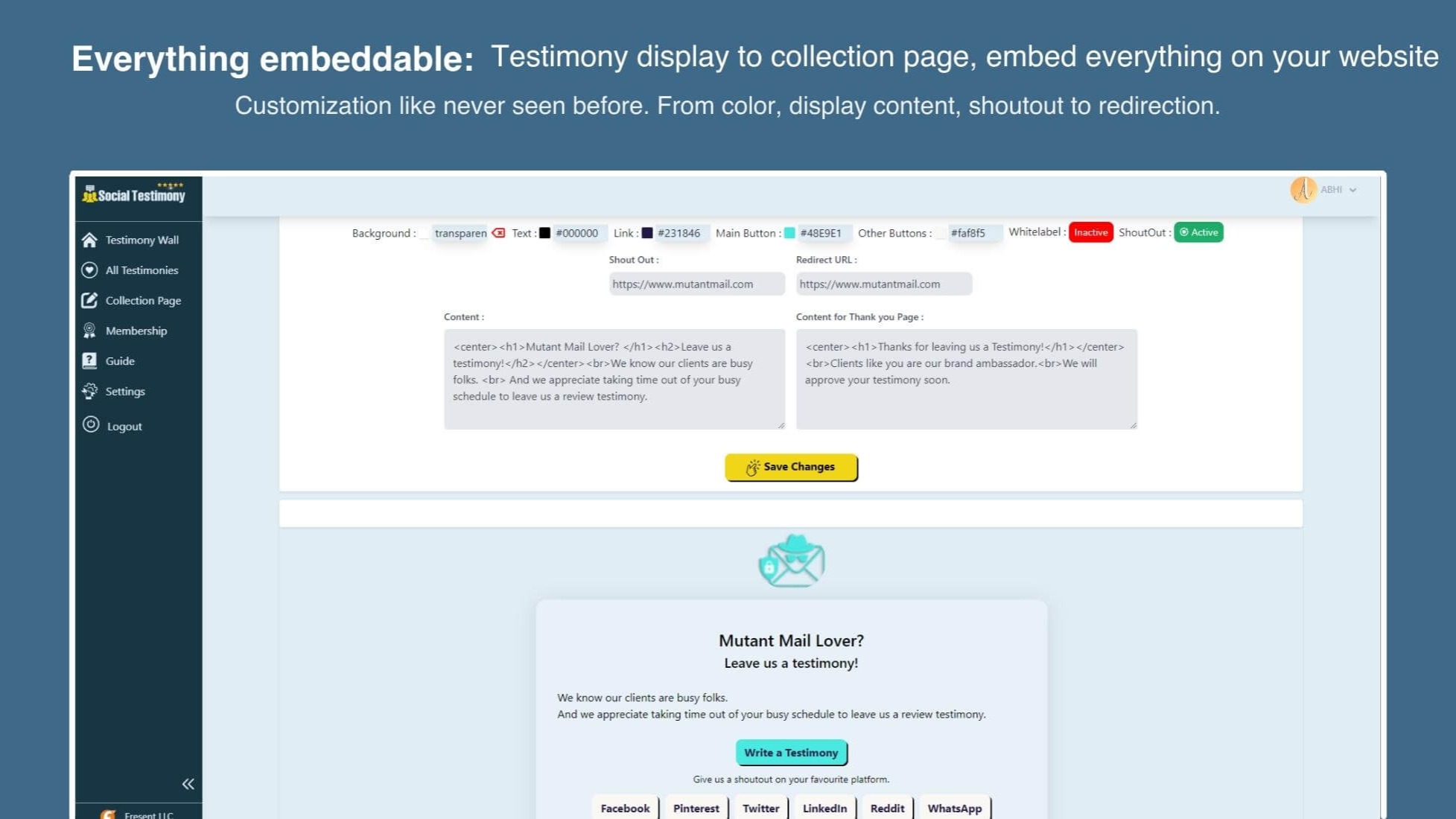Click the Membership sidebar icon
This screenshot has width=1456, height=819.
point(91,330)
